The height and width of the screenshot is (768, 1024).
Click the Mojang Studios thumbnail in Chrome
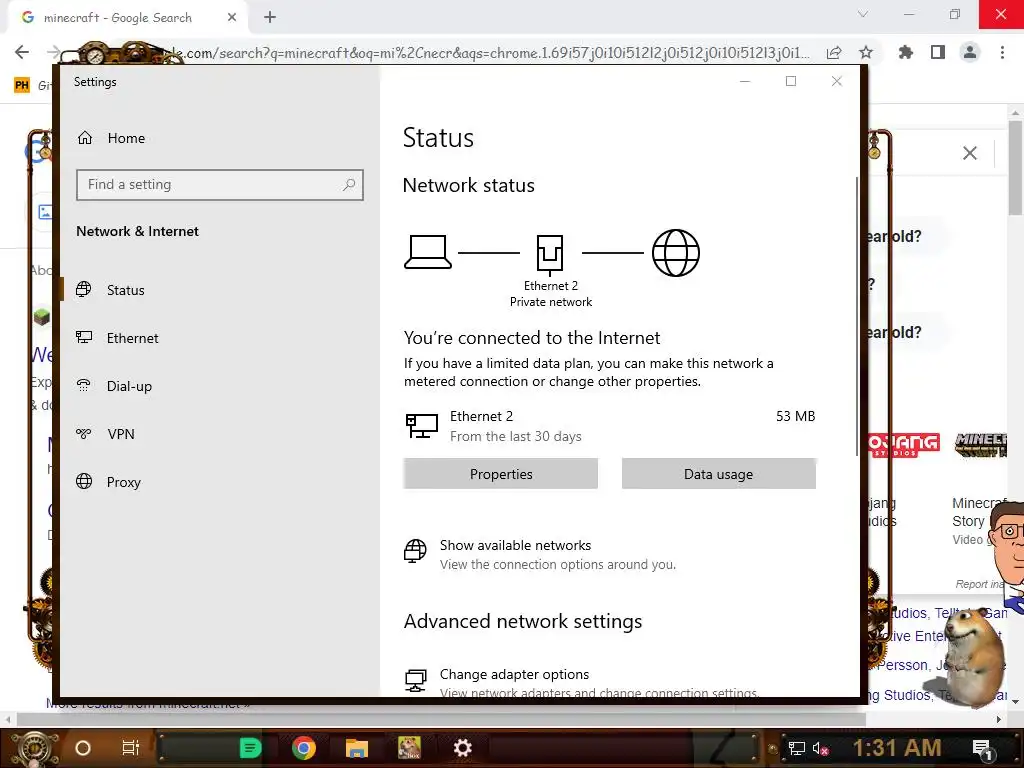[904, 445]
